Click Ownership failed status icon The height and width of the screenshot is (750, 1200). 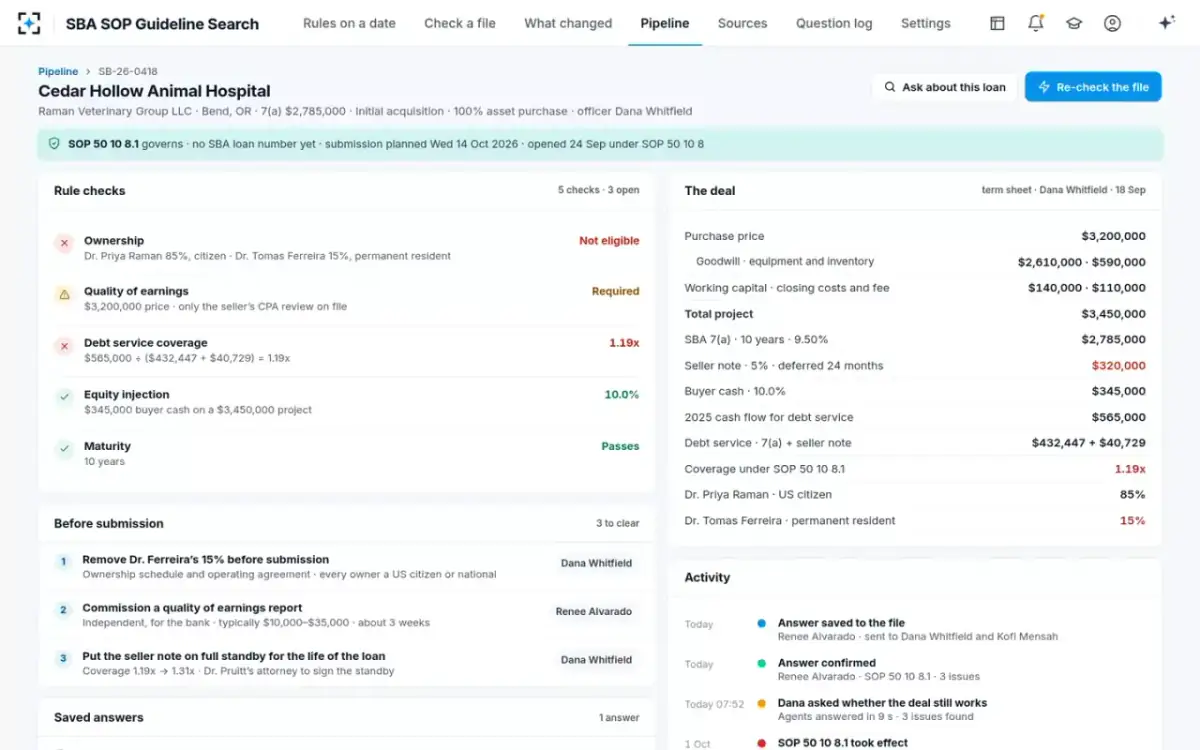(64, 243)
